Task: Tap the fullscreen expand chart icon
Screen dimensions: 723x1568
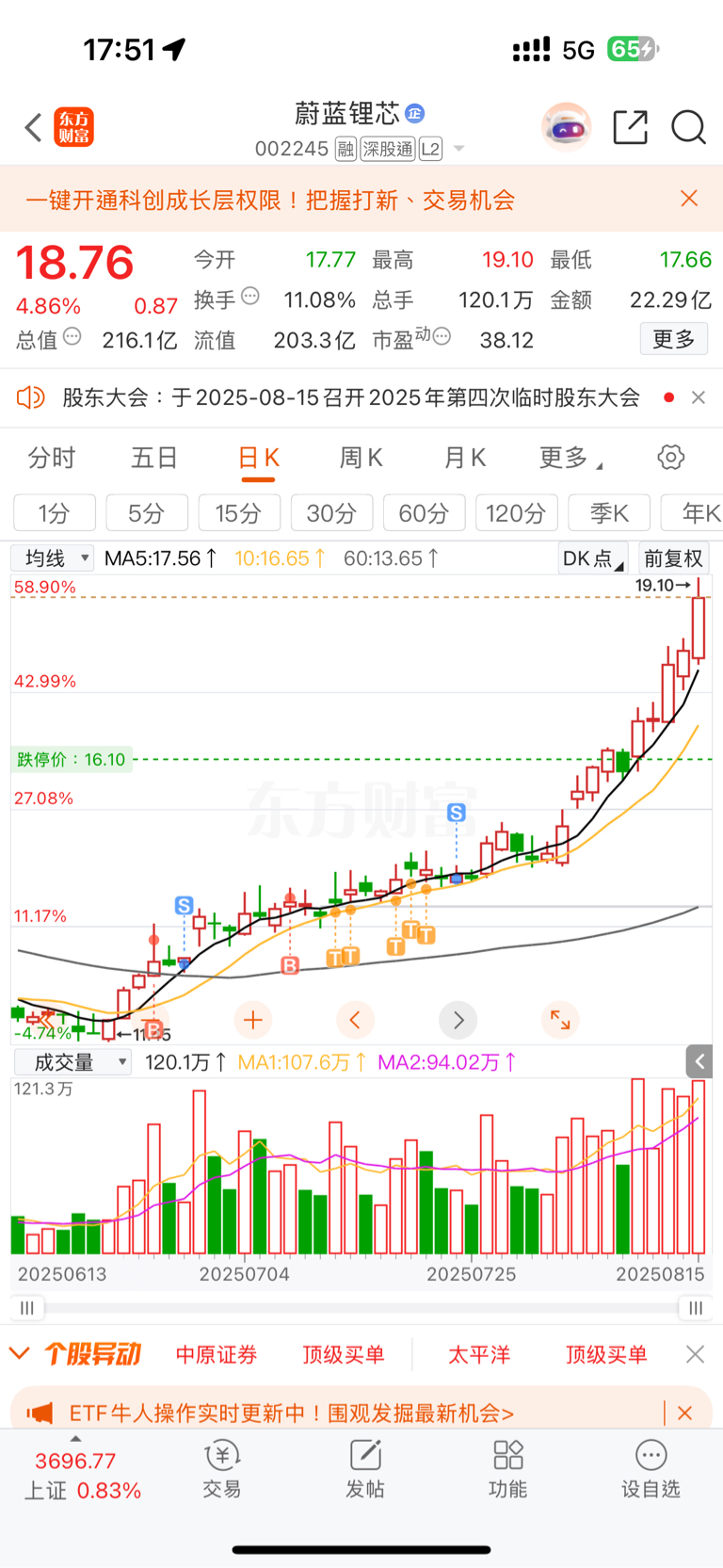Action: point(561,1020)
